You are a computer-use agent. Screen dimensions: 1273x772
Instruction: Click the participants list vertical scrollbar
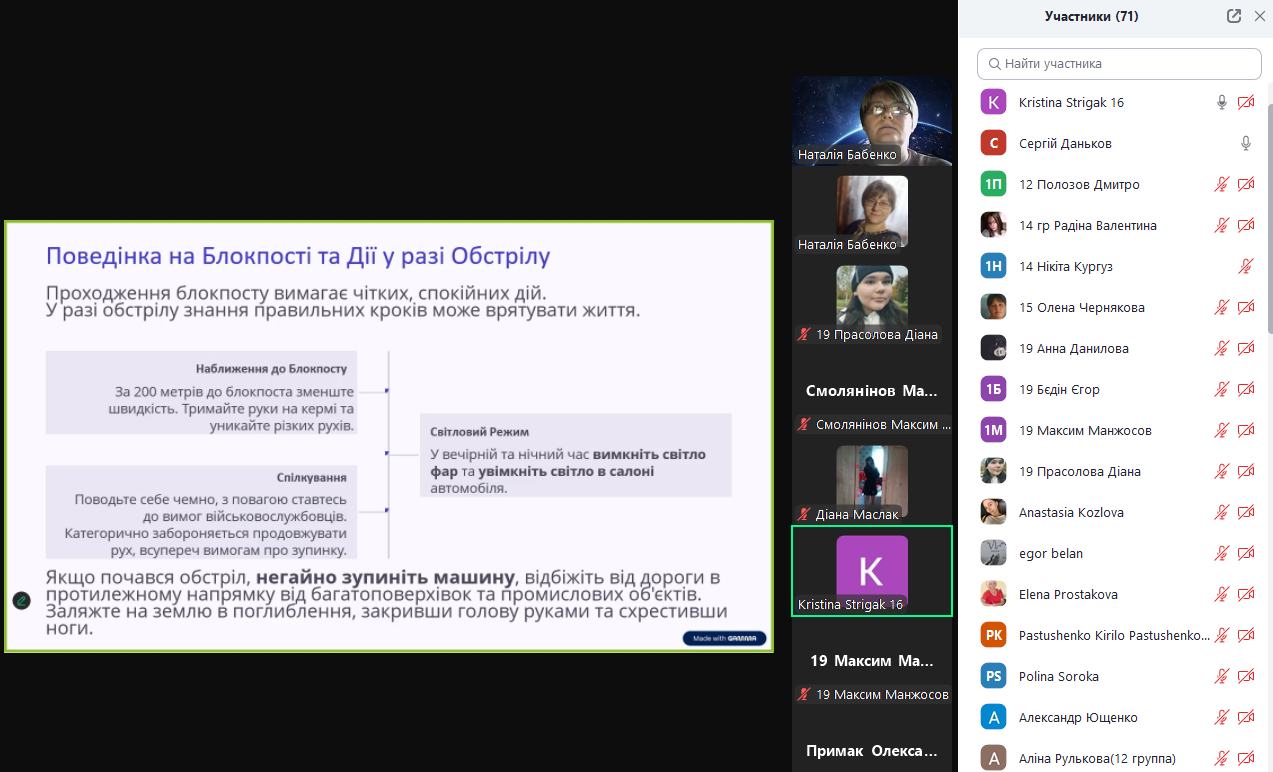point(1268,220)
